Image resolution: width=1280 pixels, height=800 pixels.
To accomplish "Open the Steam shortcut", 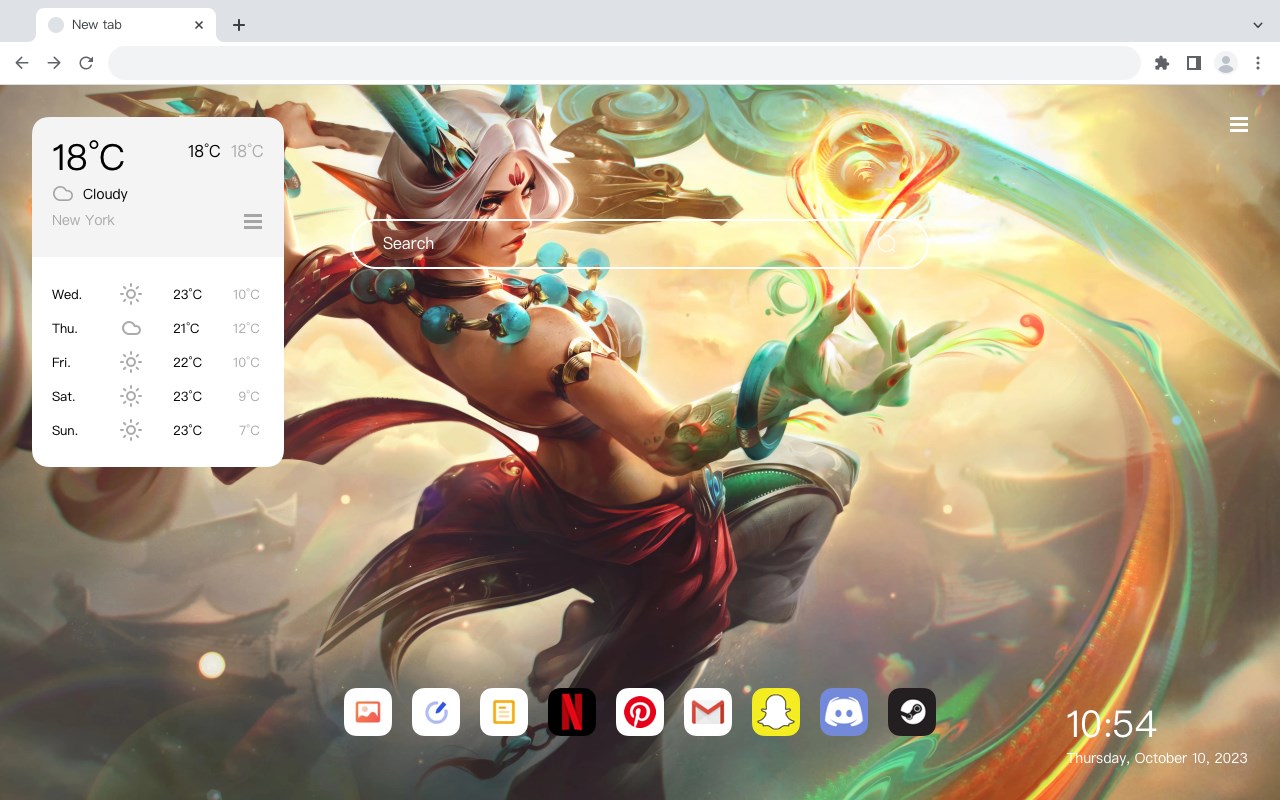I will point(912,712).
